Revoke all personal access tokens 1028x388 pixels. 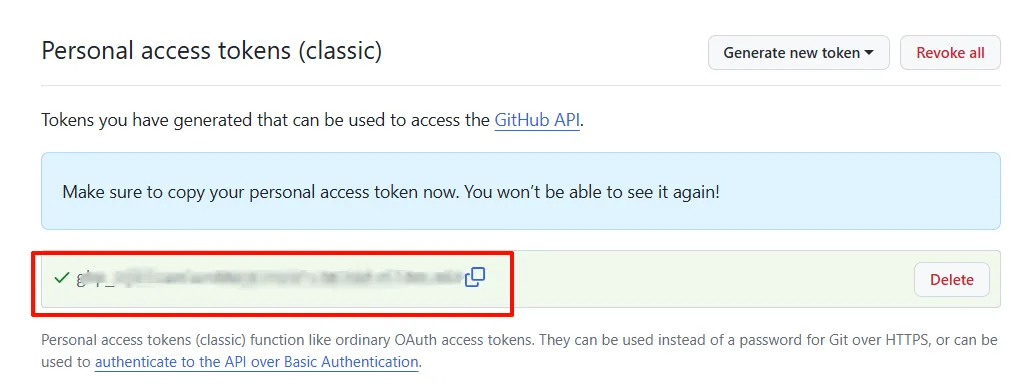[x=950, y=52]
